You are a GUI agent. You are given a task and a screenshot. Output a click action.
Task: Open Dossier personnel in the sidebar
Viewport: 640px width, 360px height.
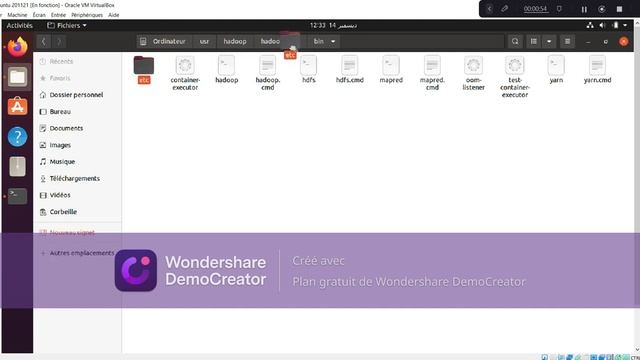coord(77,95)
